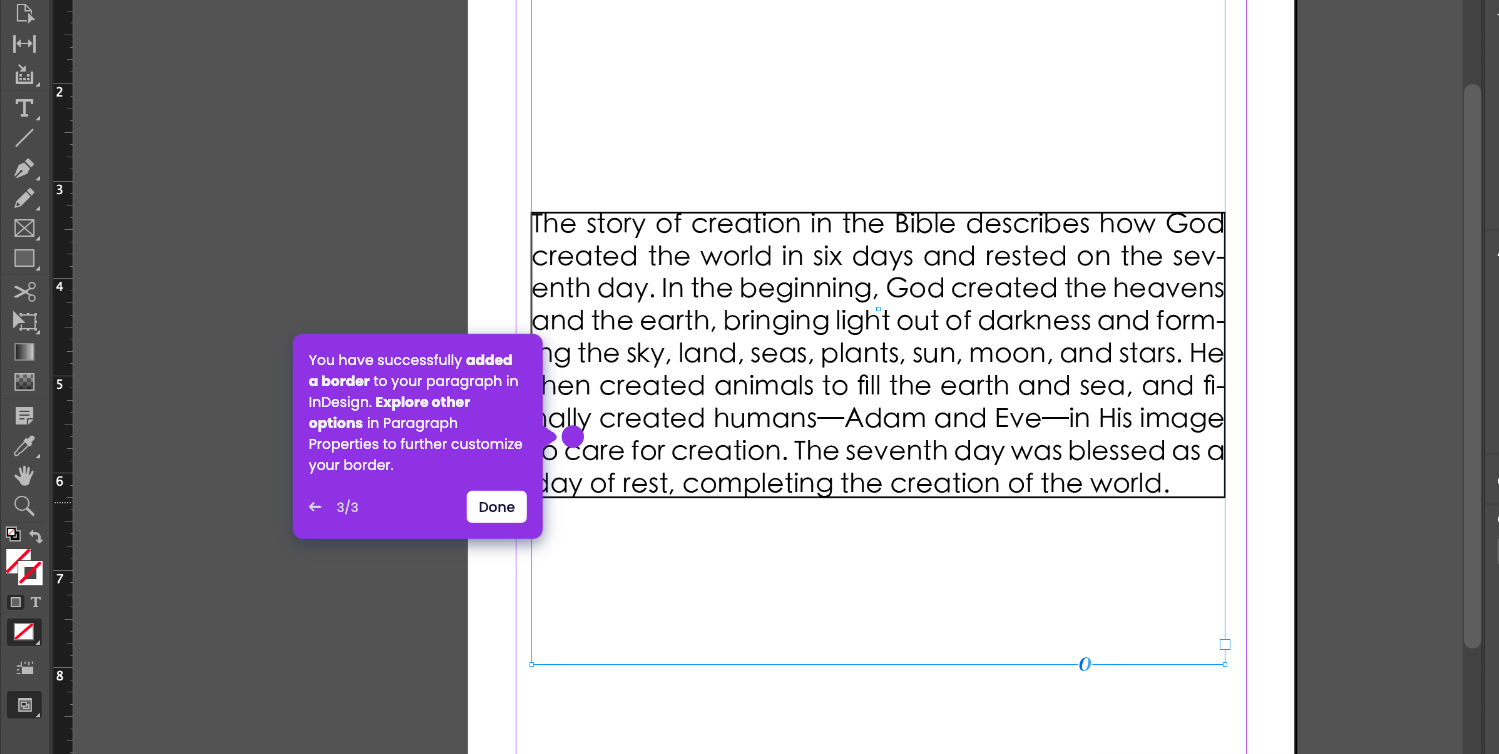Select the Page tool
Viewport: 1499px width, 754px height.
tap(25, 14)
